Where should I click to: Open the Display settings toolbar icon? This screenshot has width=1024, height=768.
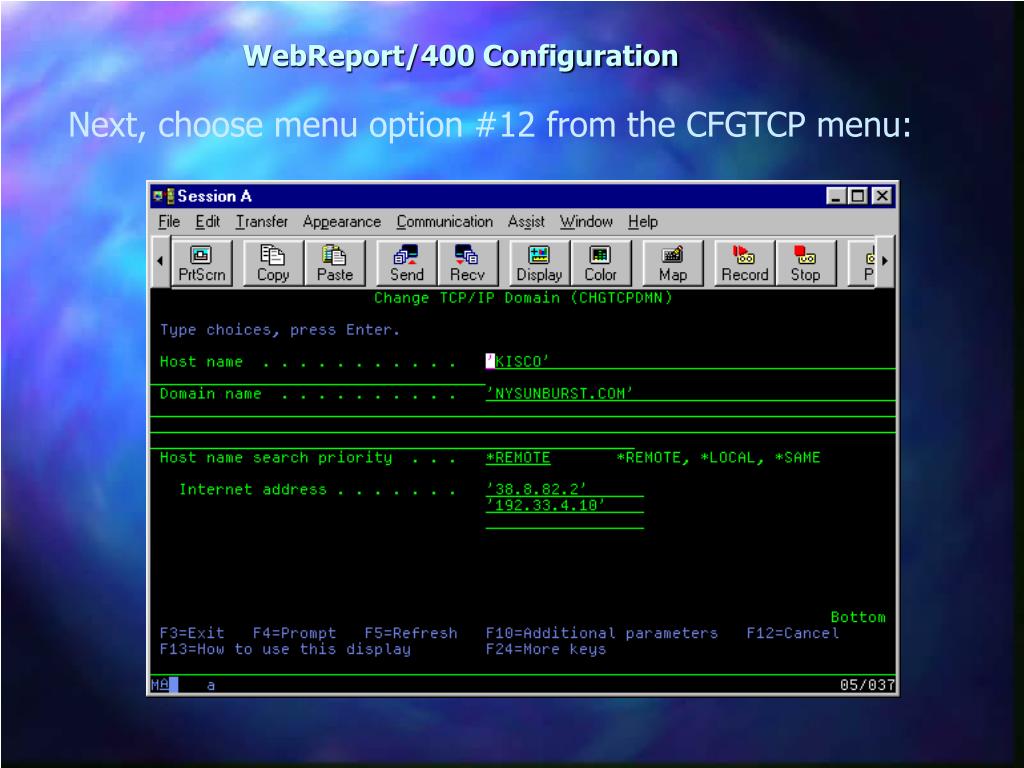click(539, 263)
